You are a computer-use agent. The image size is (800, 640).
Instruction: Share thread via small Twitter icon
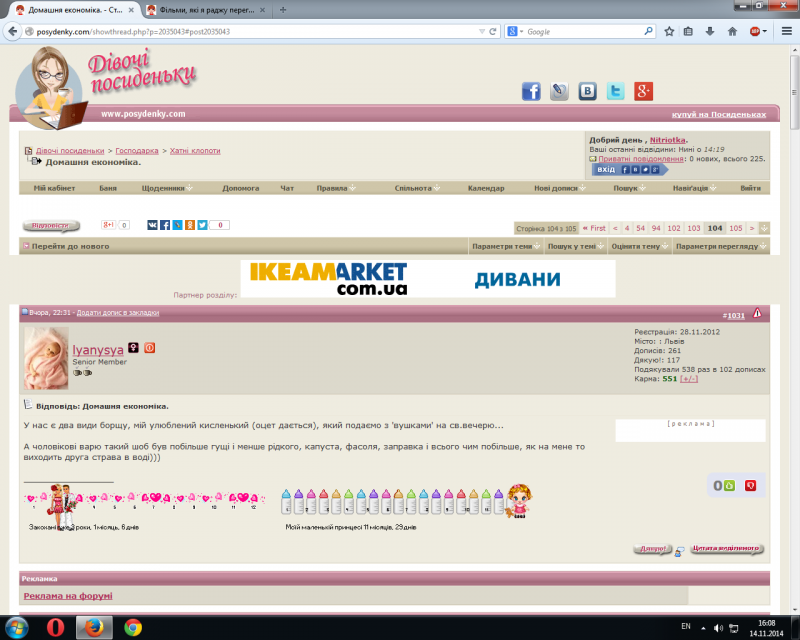click(203, 225)
